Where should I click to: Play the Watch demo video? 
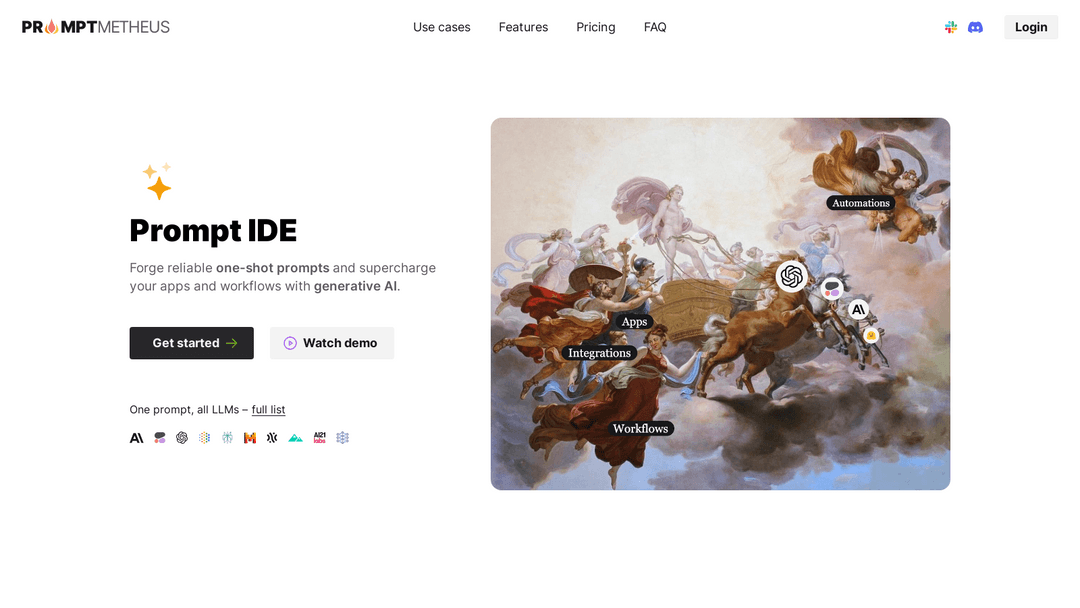tap(332, 343)
